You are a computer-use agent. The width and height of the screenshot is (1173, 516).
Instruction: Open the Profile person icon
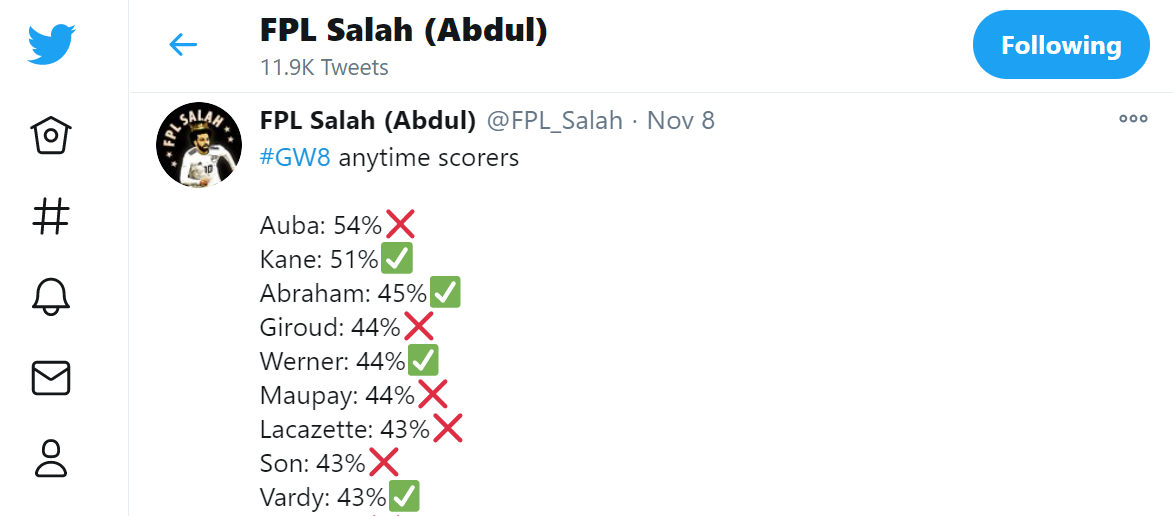(x=51, y=458)
